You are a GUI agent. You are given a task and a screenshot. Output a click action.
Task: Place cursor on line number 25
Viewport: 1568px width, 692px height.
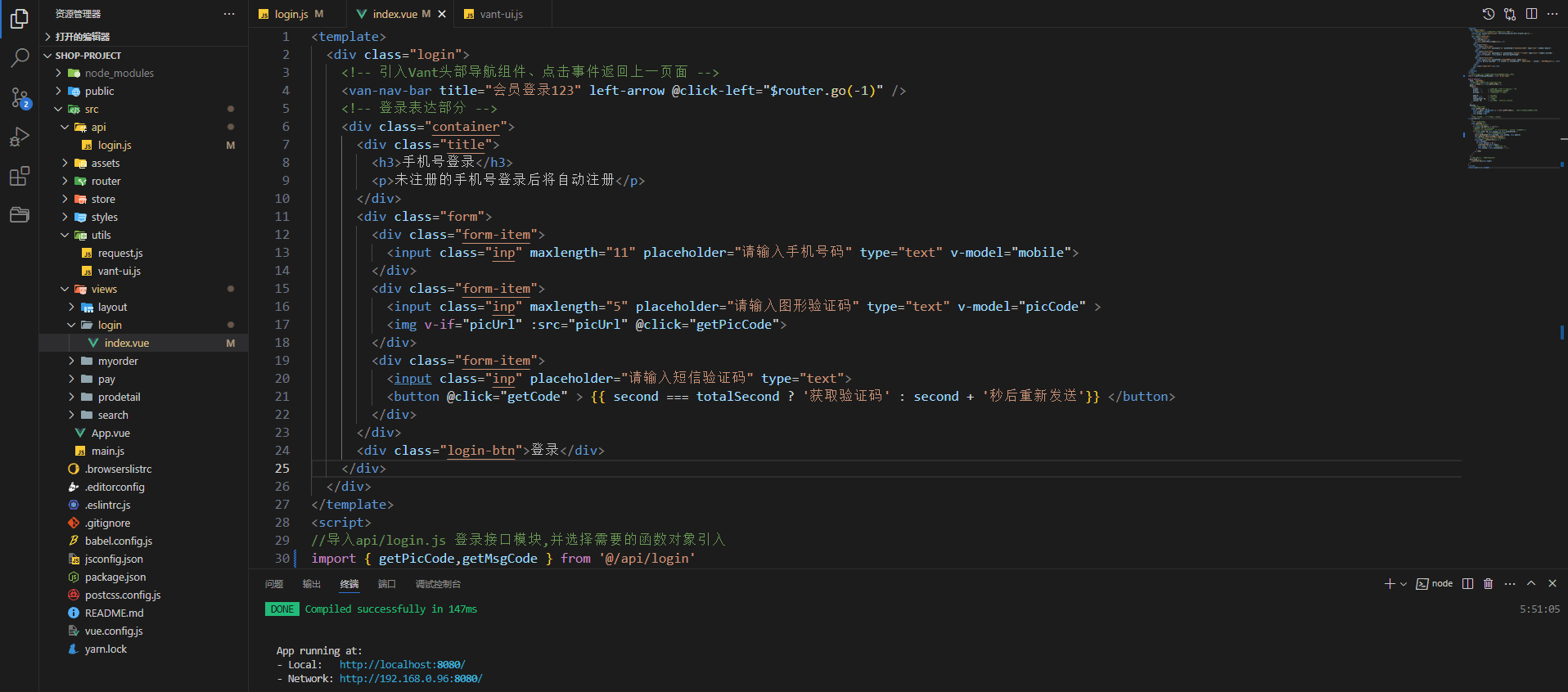282,469
